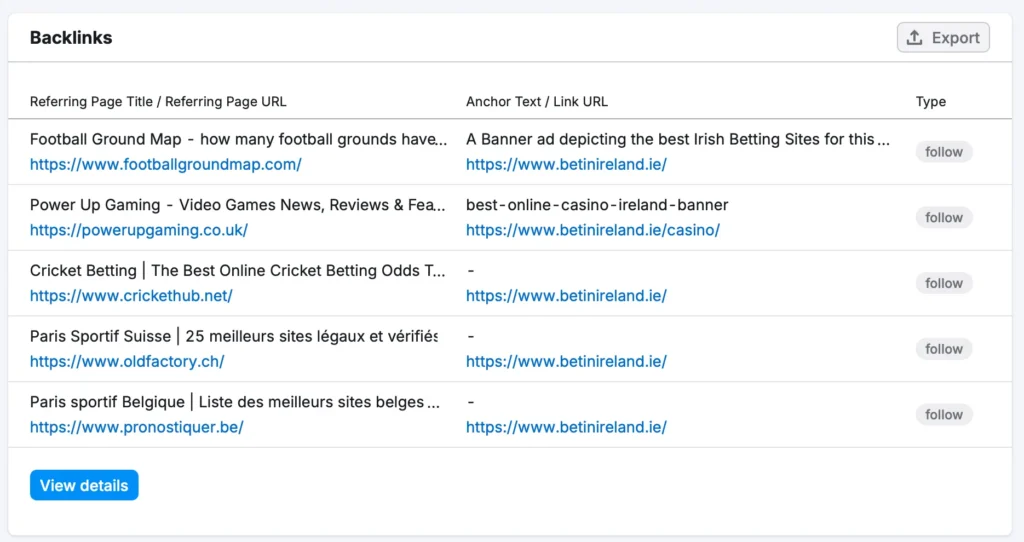Select title 'Football Ground Map - how many football grounds'

coord(238,139)
